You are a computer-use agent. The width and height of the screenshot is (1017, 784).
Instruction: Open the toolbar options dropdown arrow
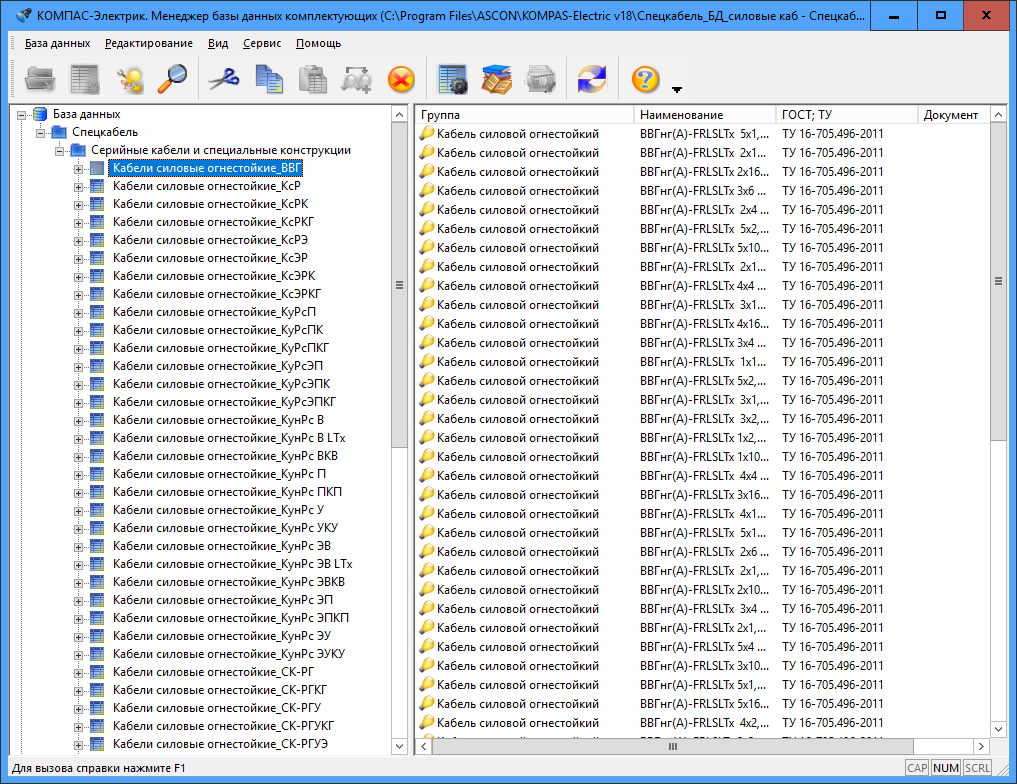pos(676,89)
